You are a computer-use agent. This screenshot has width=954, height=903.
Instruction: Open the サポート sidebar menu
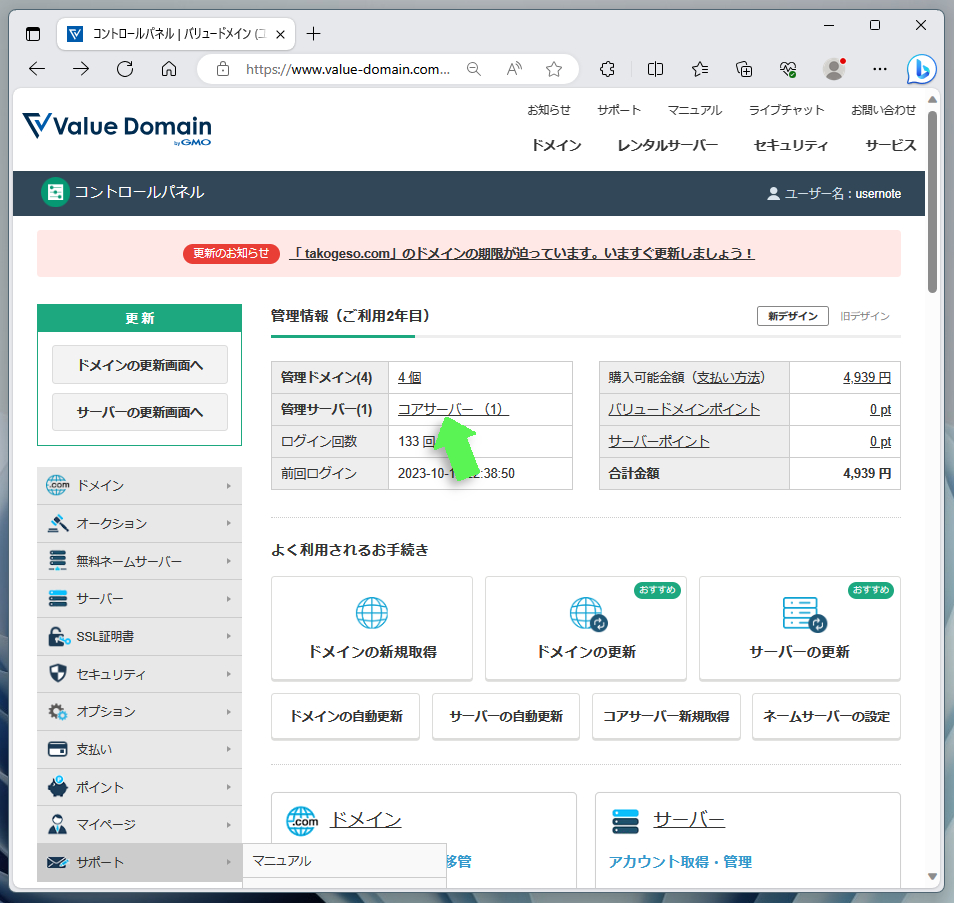click(x=139, y=862)
